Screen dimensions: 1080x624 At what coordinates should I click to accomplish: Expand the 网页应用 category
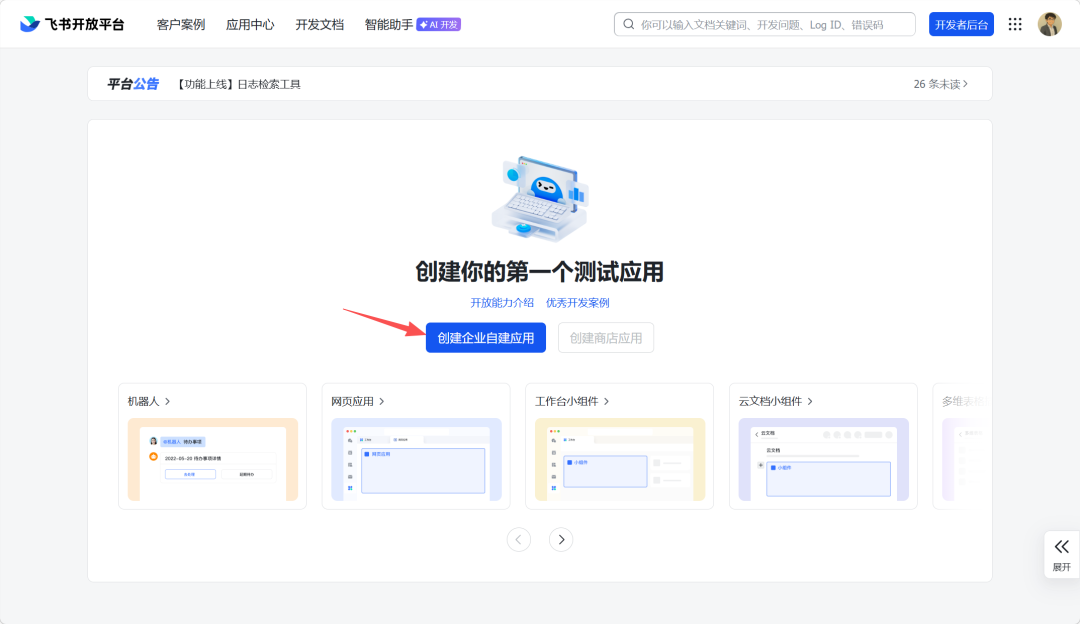point(358,401)
